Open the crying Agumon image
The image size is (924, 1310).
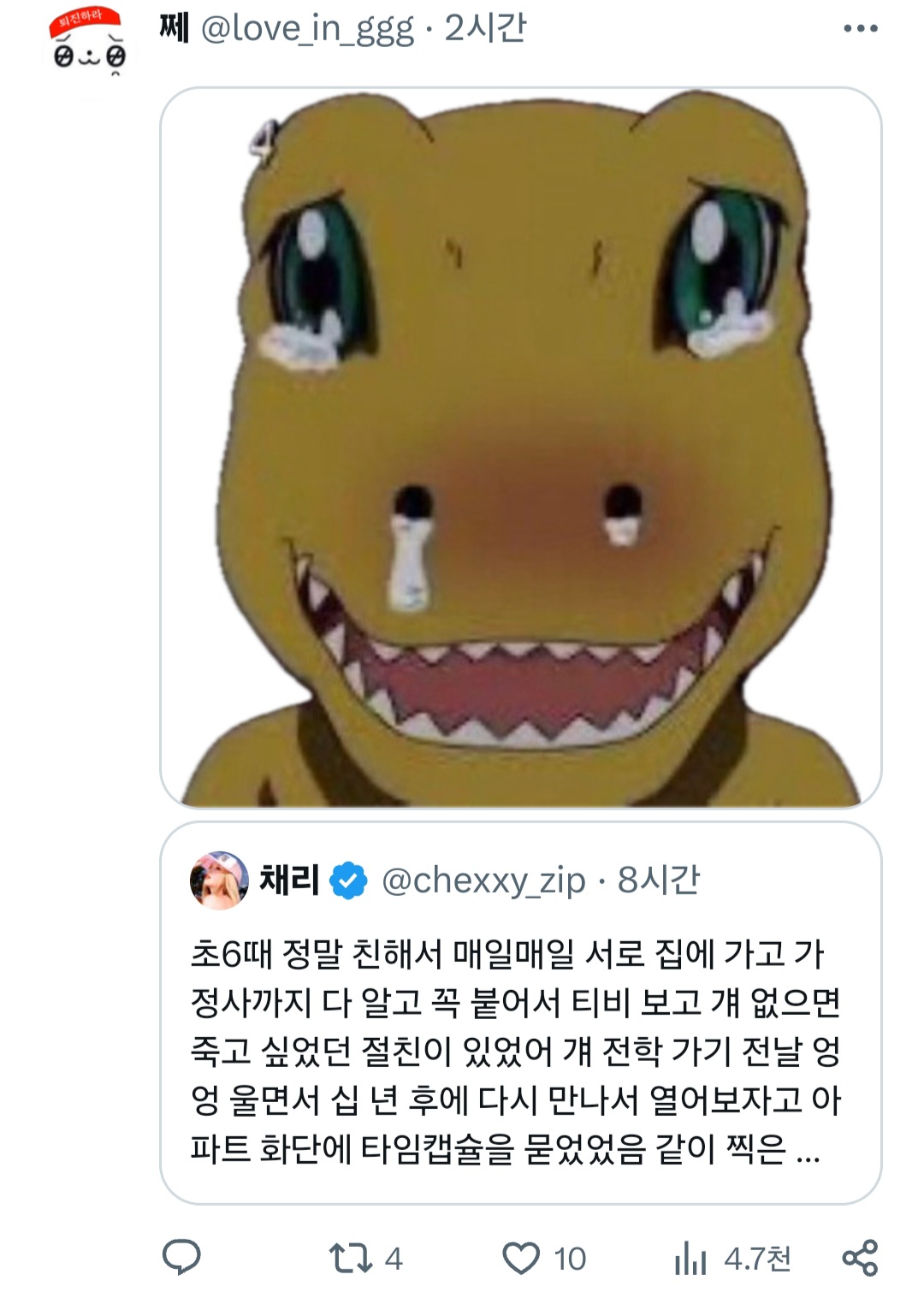(x=520, y=447)
